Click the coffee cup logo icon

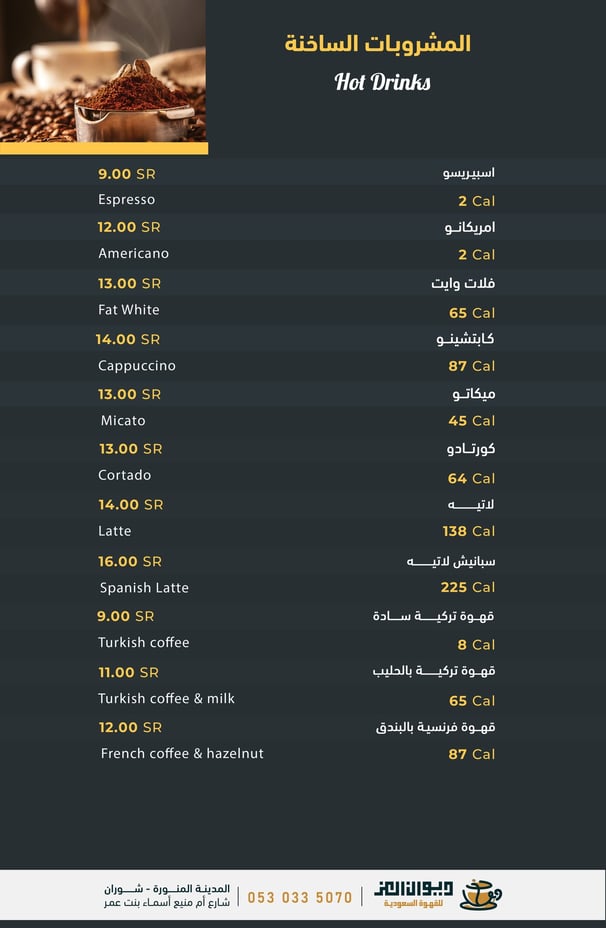[480, 894]
